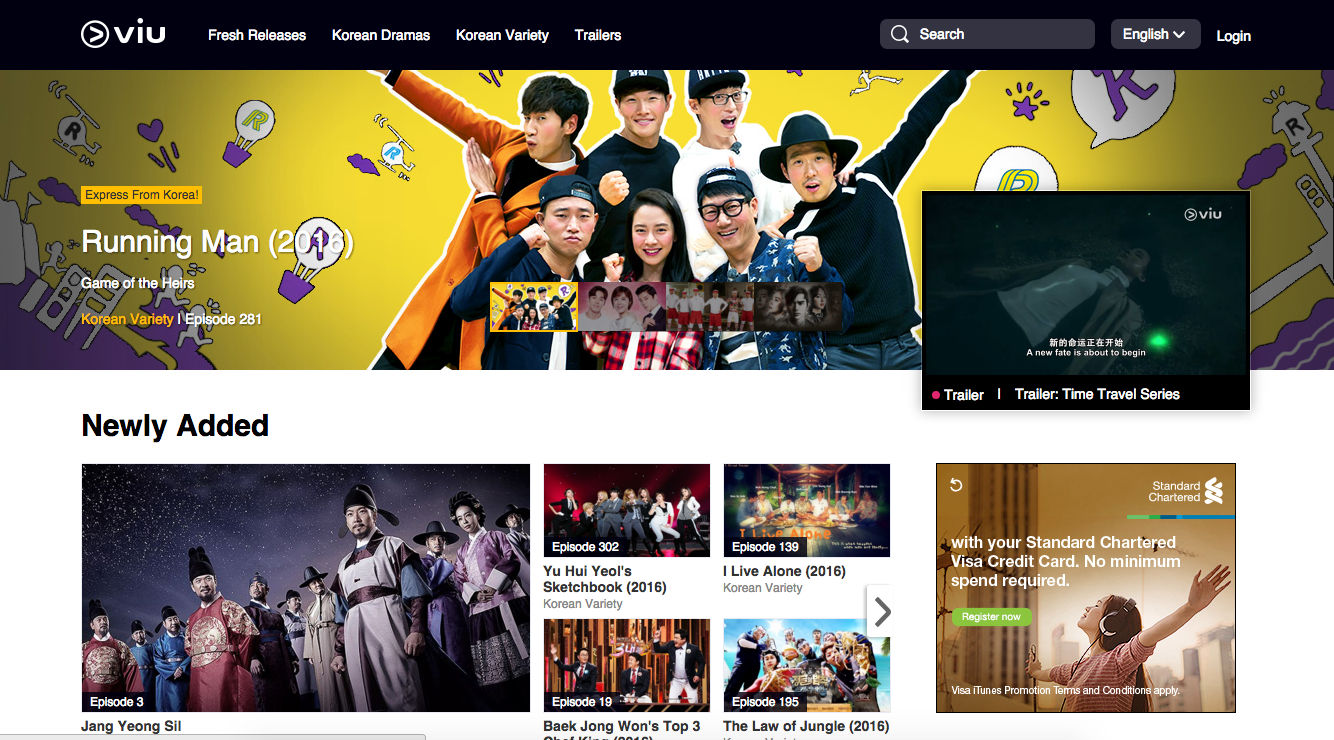Click the Viu logo in the header
The image size is (1334, 740).
[x=123, y=34]
